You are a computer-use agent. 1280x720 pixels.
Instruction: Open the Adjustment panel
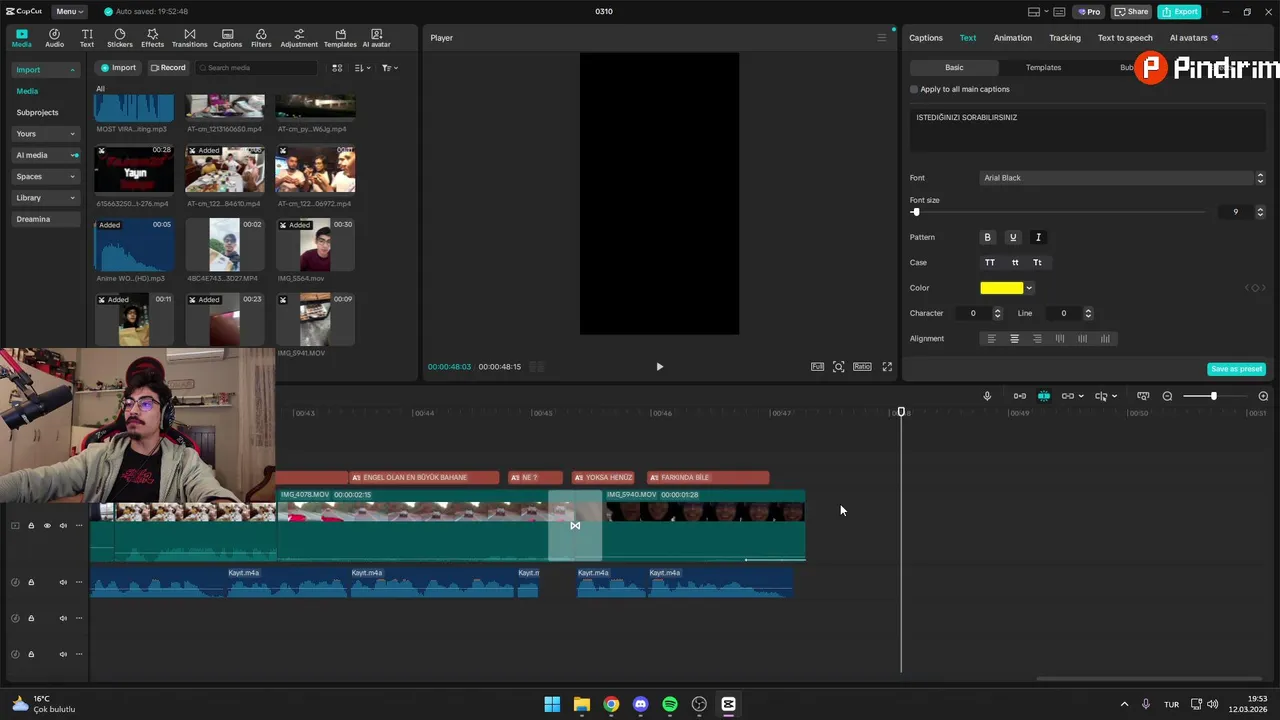[299, 38]
